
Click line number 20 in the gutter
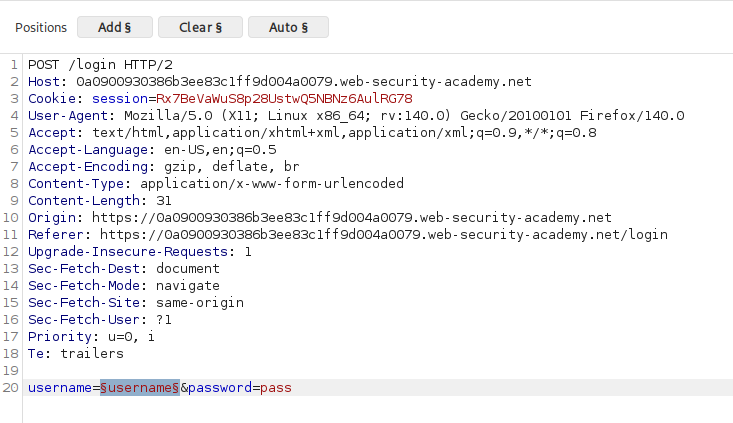11,387
